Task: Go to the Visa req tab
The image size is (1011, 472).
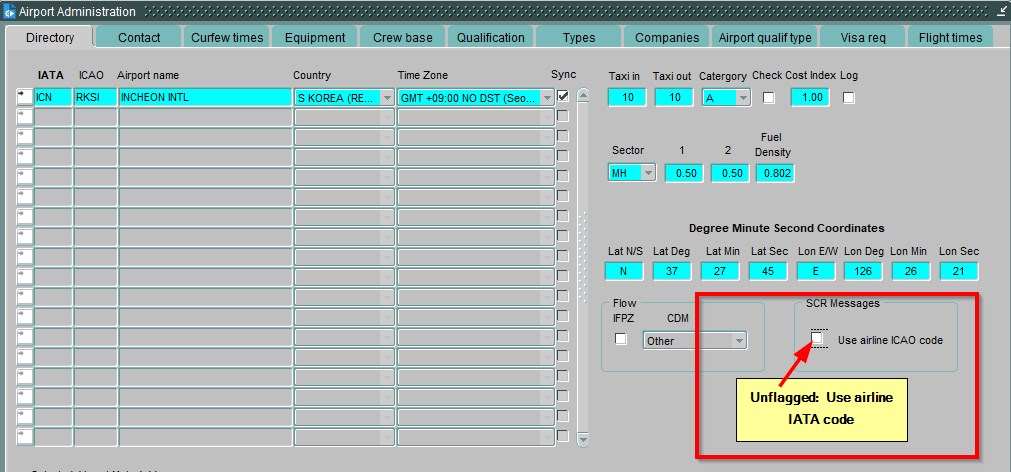Action: tap(862, 38)
